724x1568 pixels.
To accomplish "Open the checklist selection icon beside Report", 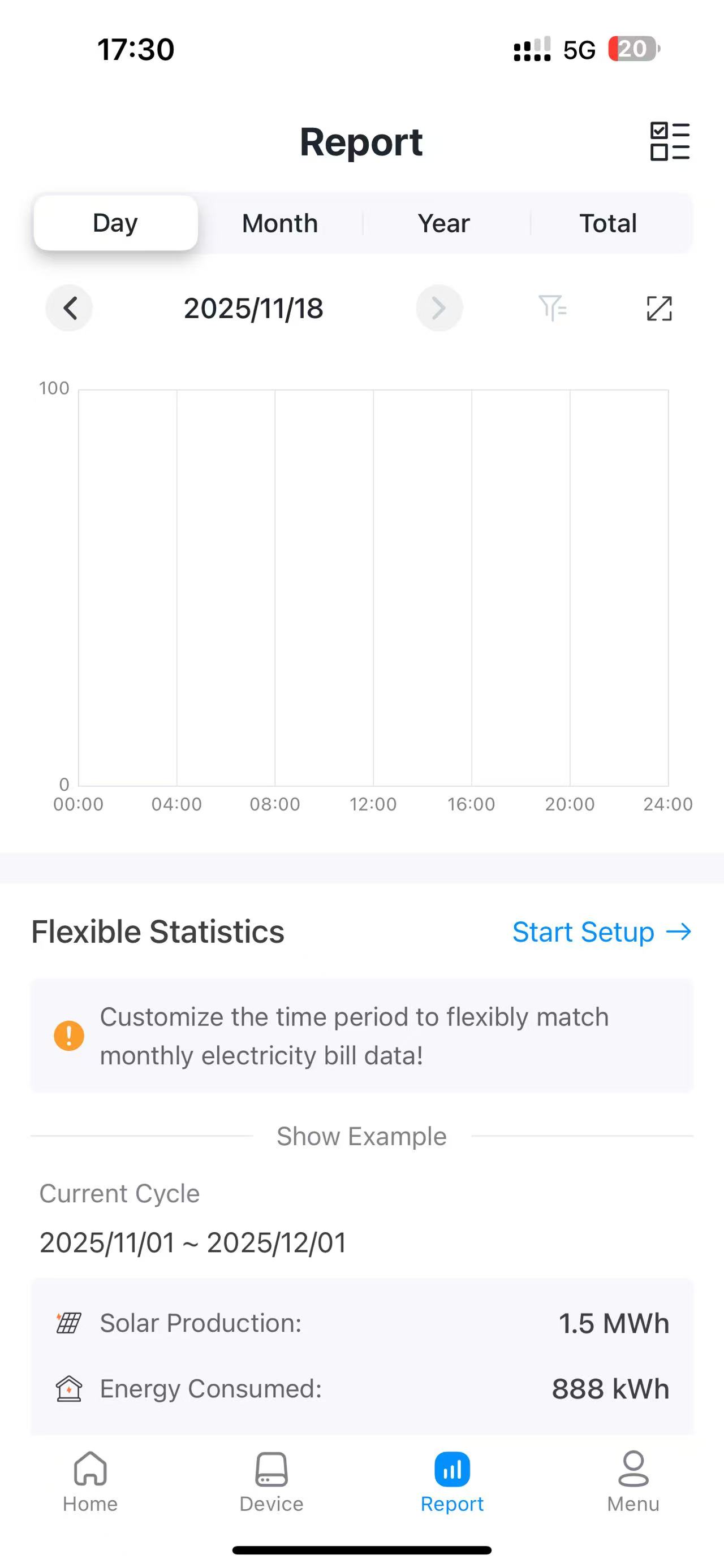I will (x=669, y=141).
